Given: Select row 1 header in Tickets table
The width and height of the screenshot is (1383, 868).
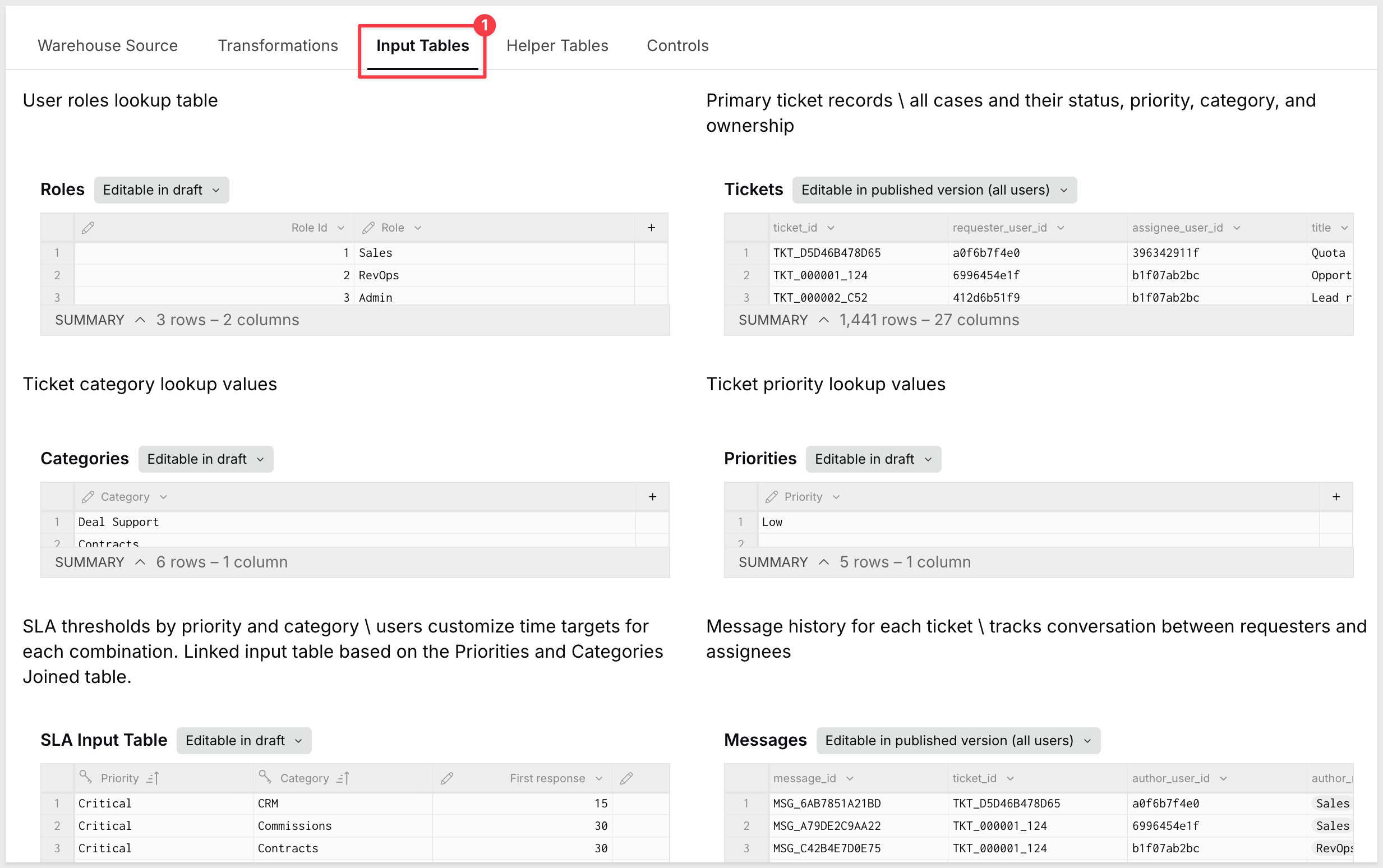Looking at the screenshot, I should (x=746, y=252).
